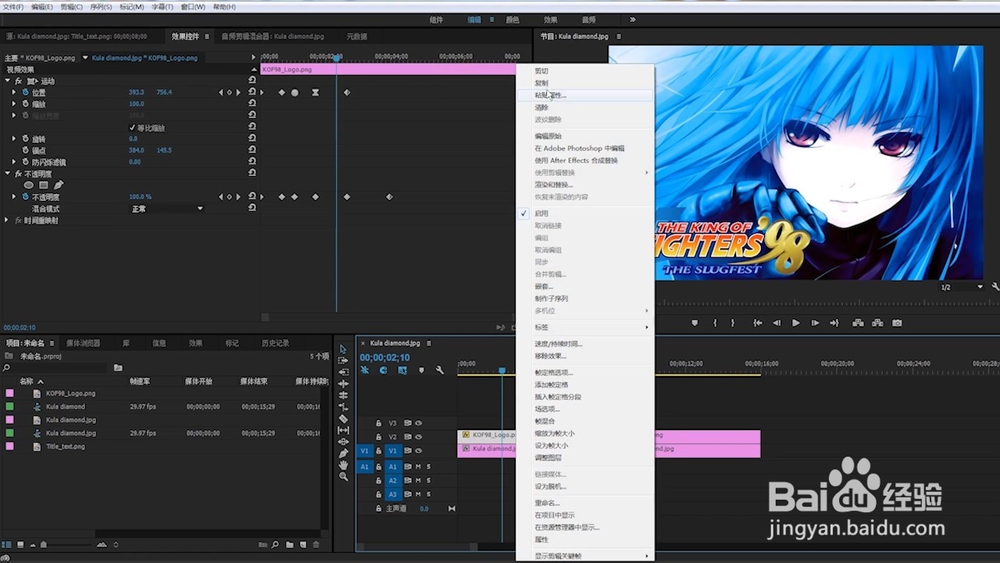Switch to 颜色 workspace
1000x563 pixels.
[x=512, y=20]
